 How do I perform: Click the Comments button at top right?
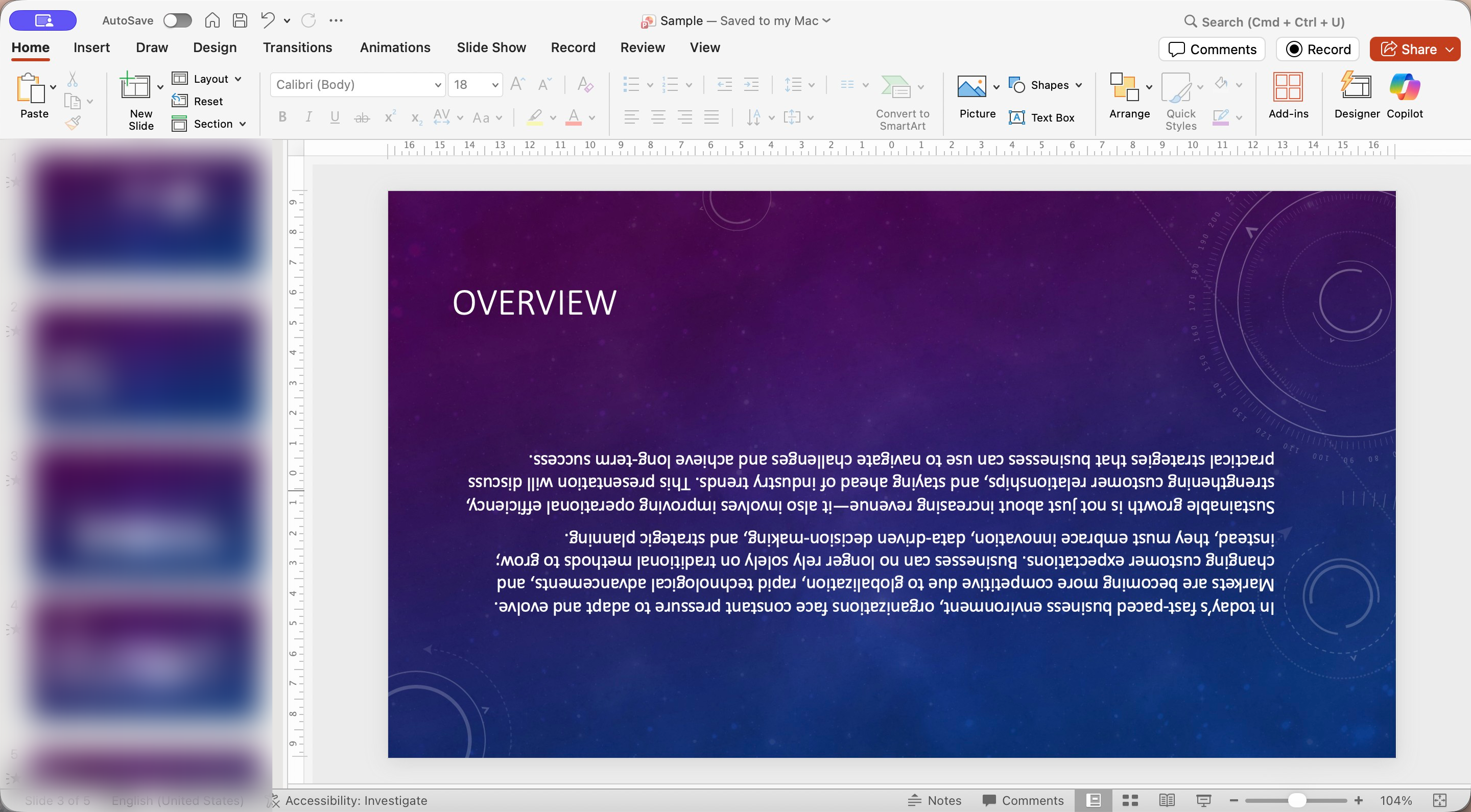pos(1212,49)
